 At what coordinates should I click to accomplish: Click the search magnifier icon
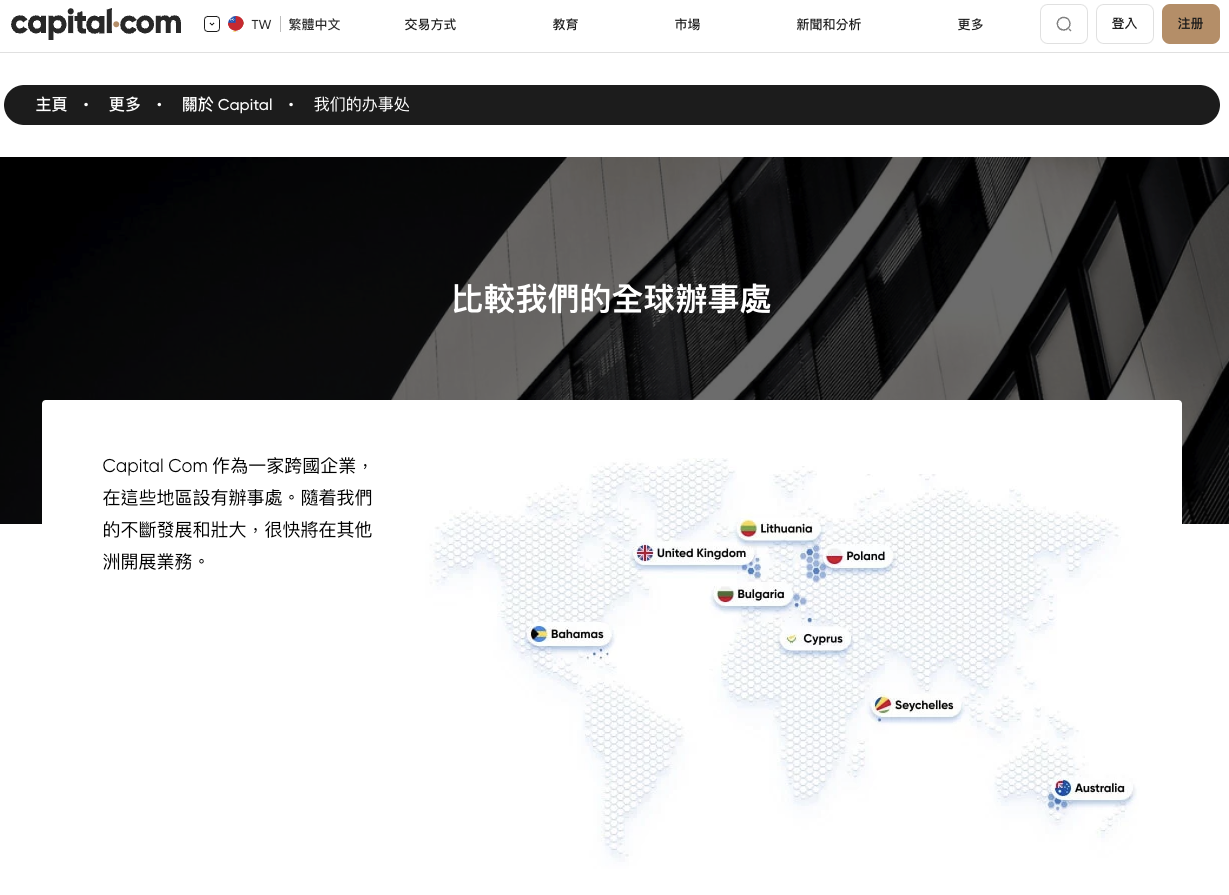pos(1064,24)
